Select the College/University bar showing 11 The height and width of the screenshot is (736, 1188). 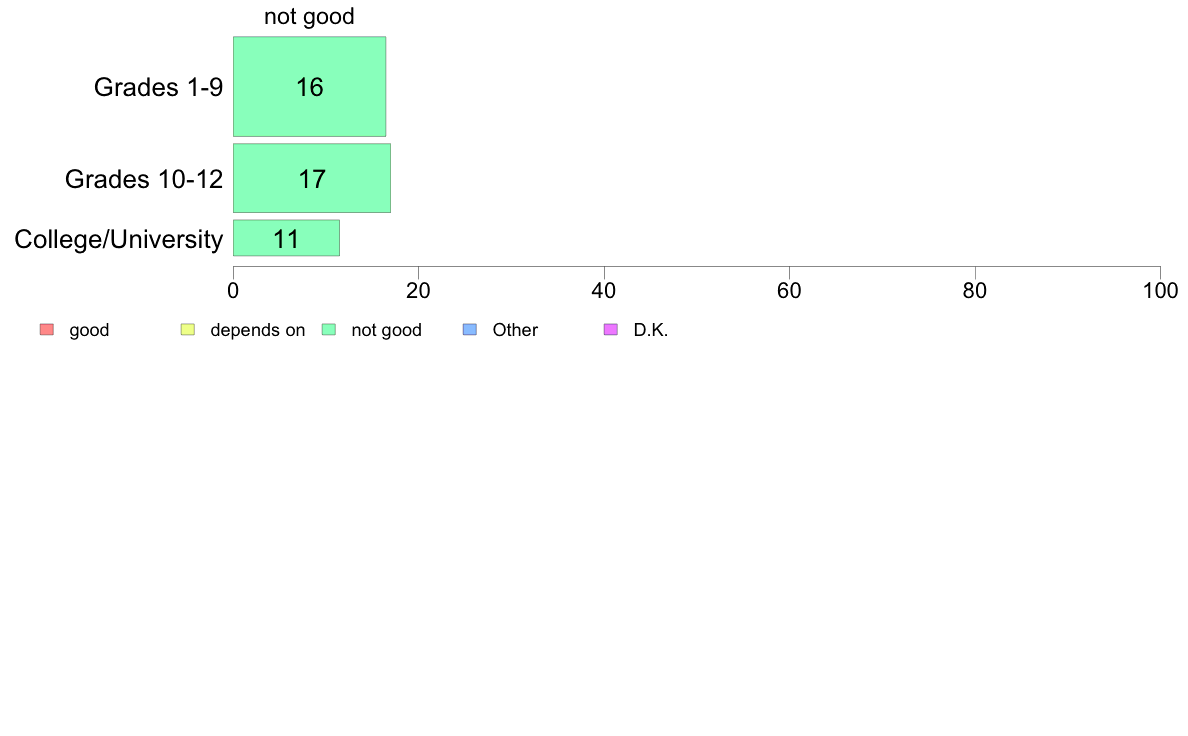tap(286, 238)
